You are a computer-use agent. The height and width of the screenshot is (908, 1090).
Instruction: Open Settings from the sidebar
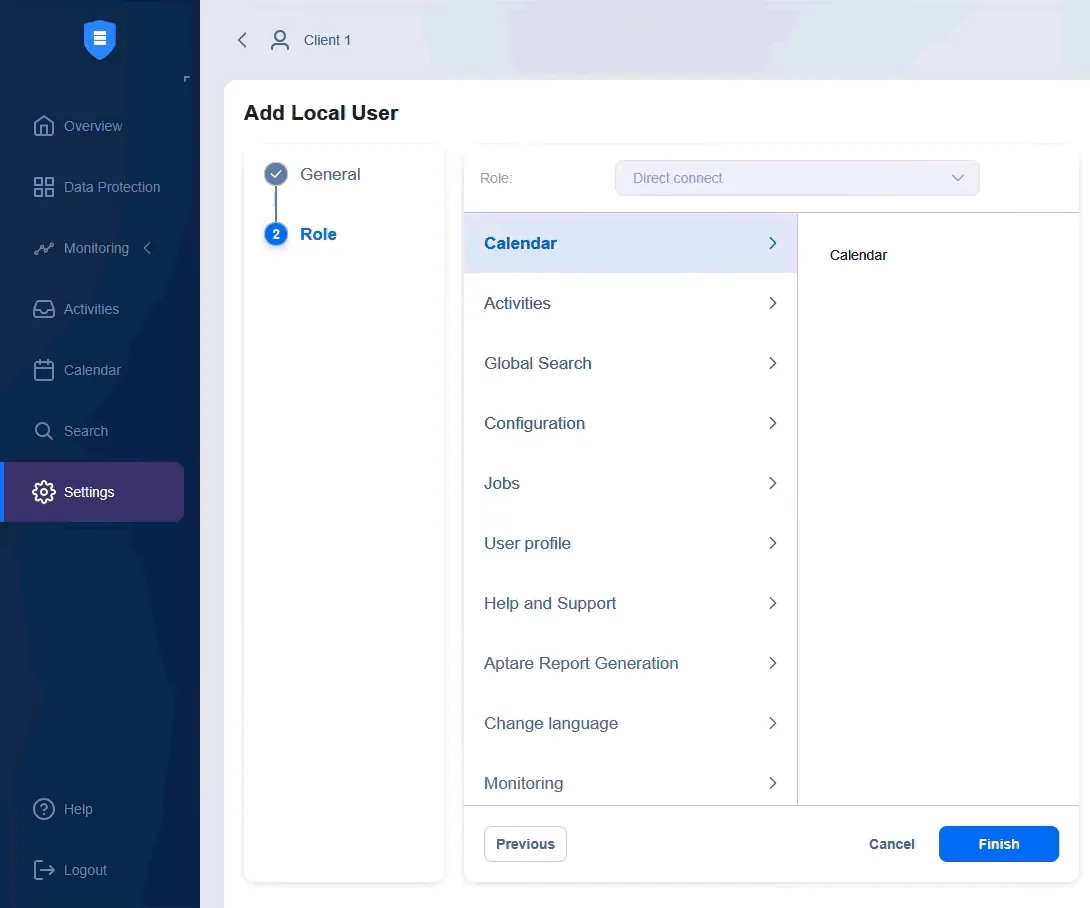[92, 492]
